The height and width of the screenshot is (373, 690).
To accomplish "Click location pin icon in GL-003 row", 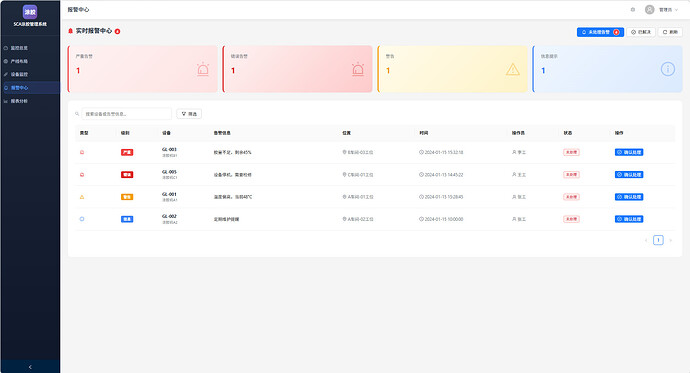I will (345, 152).
